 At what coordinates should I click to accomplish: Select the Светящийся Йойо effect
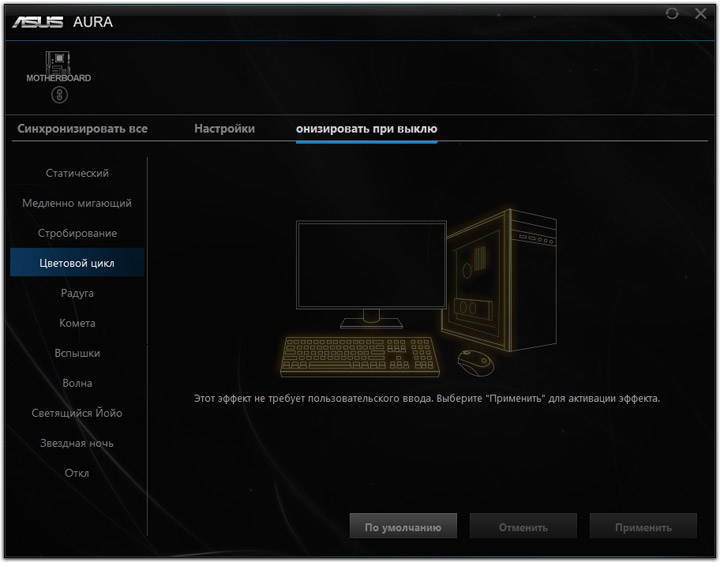pyautogui.click(x=77, y=413)
